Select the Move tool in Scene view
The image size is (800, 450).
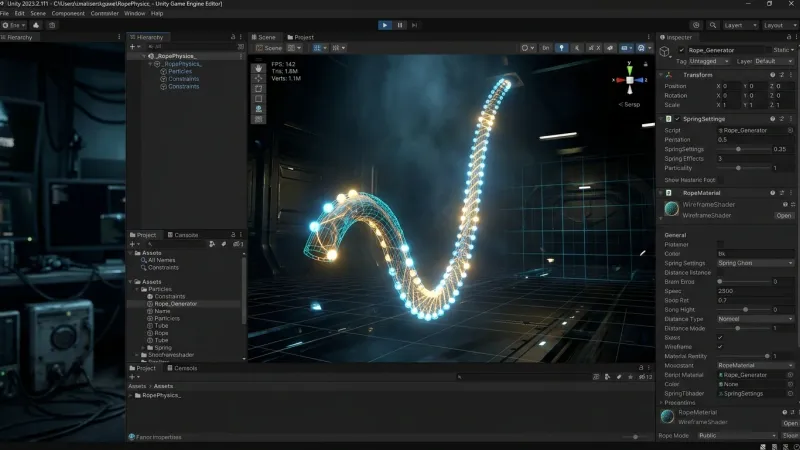click(259, 79)
